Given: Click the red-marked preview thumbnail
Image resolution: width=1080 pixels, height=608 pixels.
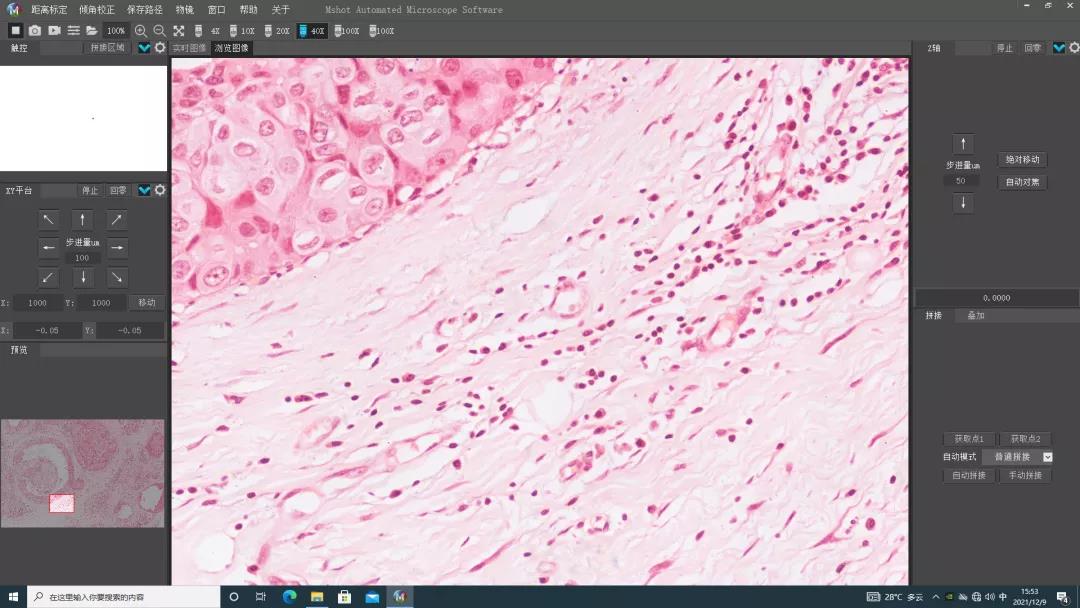Looking at the screenshot, I should 62,503.
